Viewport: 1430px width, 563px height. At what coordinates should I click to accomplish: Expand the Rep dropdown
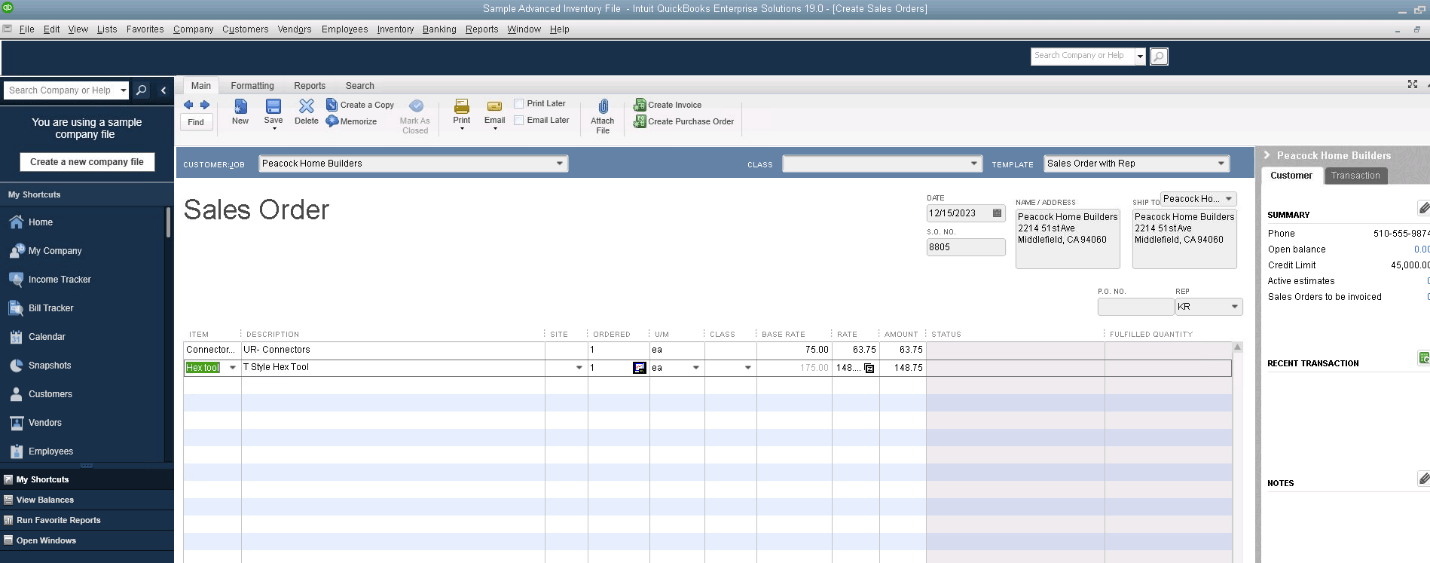coord(1234,307)
